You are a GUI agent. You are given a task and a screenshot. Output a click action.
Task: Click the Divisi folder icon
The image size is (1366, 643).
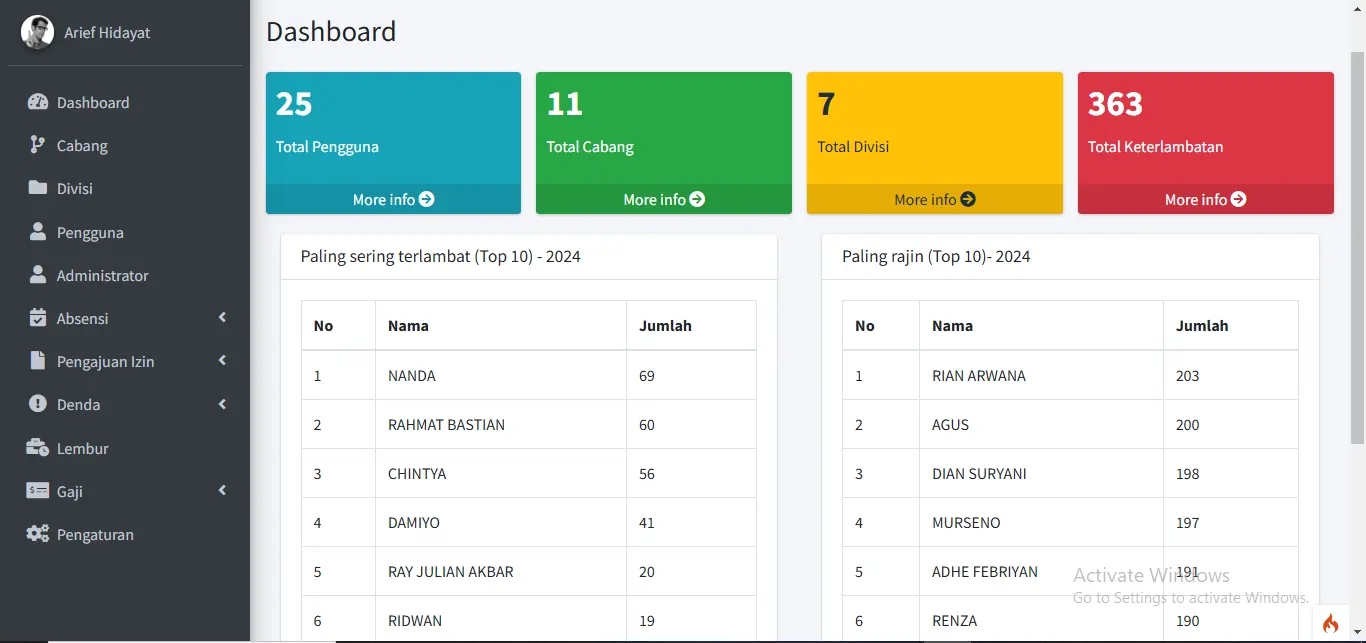click(38, 188)
